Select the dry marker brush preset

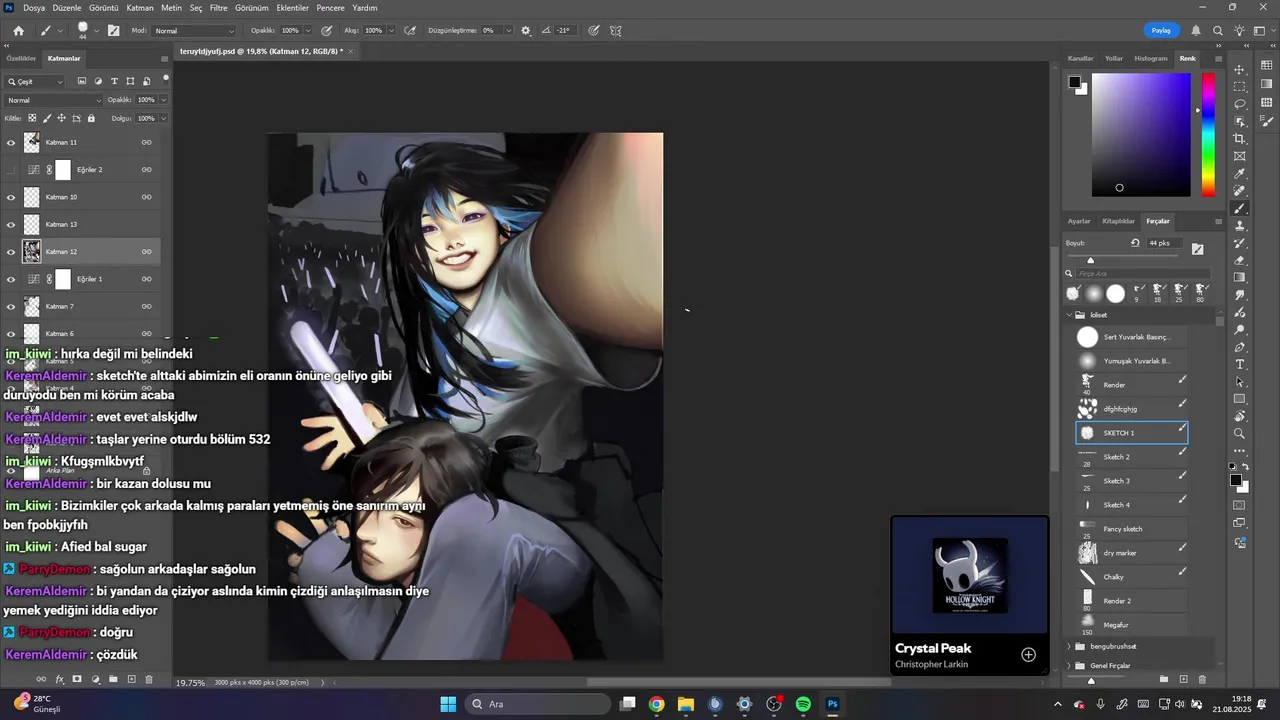coord(1132,553)
